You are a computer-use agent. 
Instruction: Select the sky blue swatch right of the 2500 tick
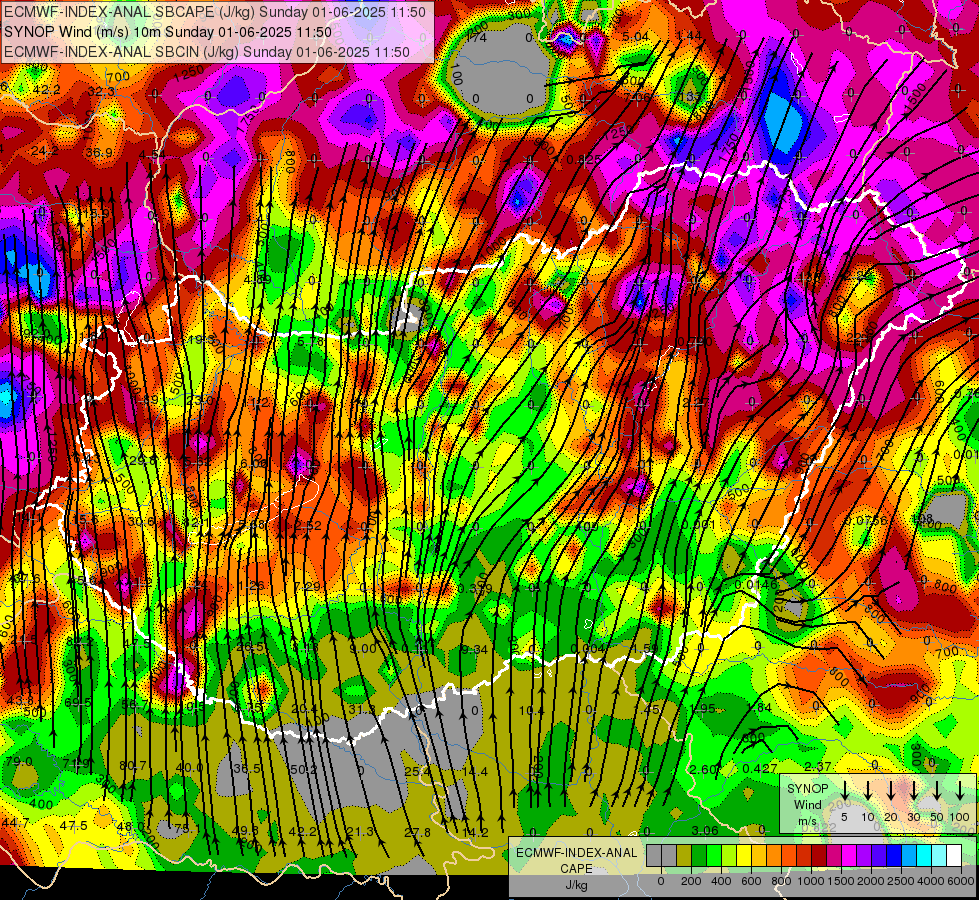[908, 855]
